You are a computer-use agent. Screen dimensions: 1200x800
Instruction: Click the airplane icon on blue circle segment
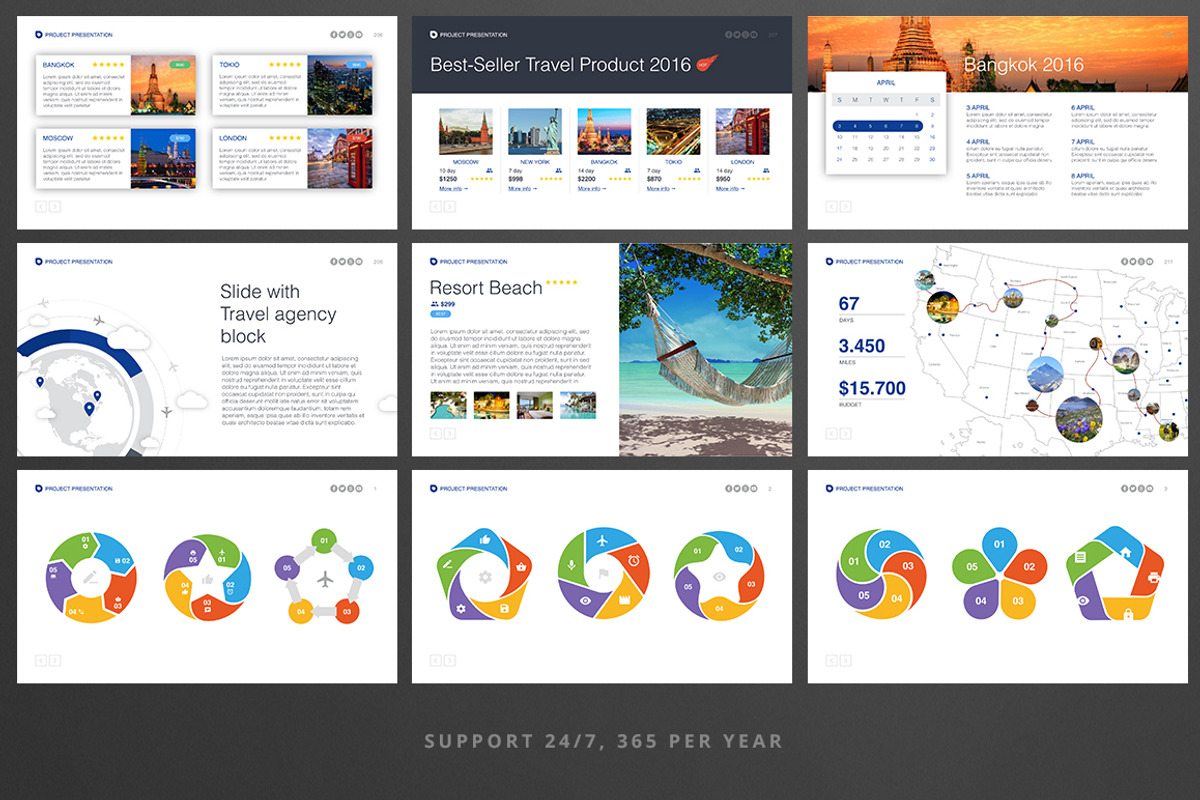(x=603, y=540)
